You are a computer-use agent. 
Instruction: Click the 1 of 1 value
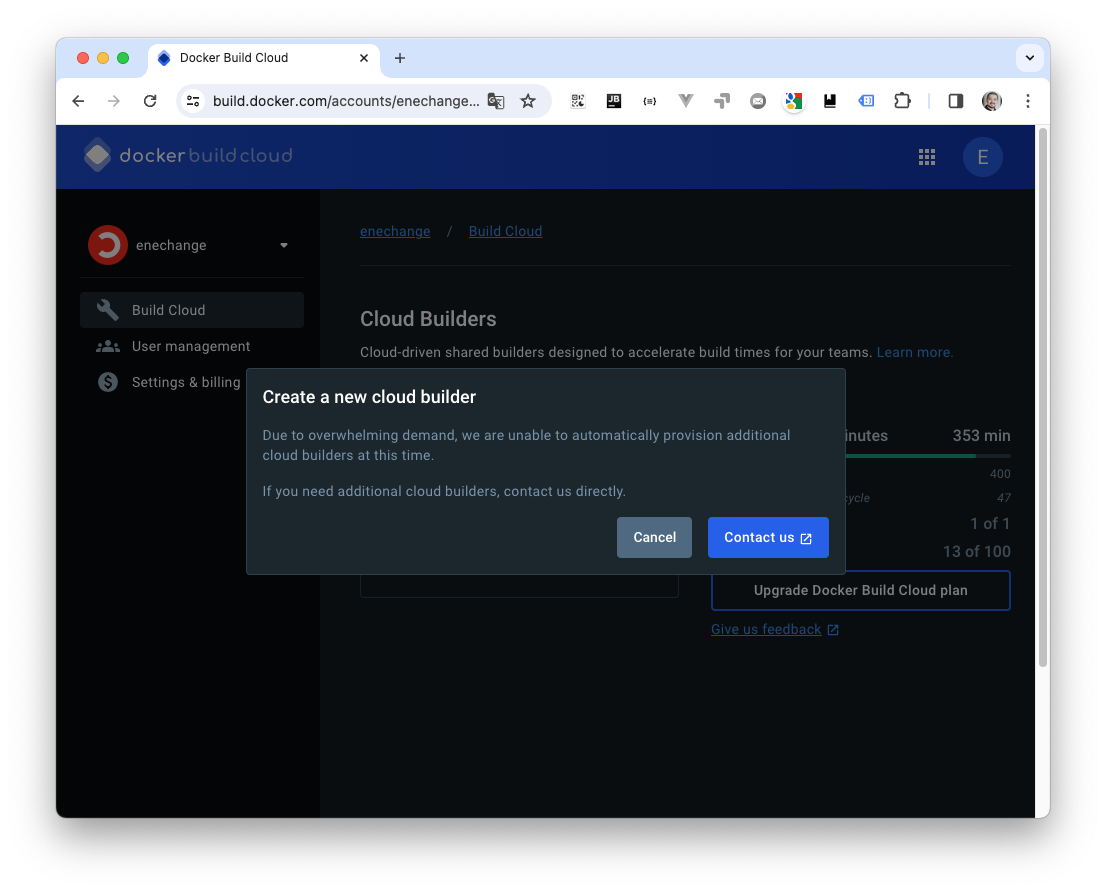[990, 523]
